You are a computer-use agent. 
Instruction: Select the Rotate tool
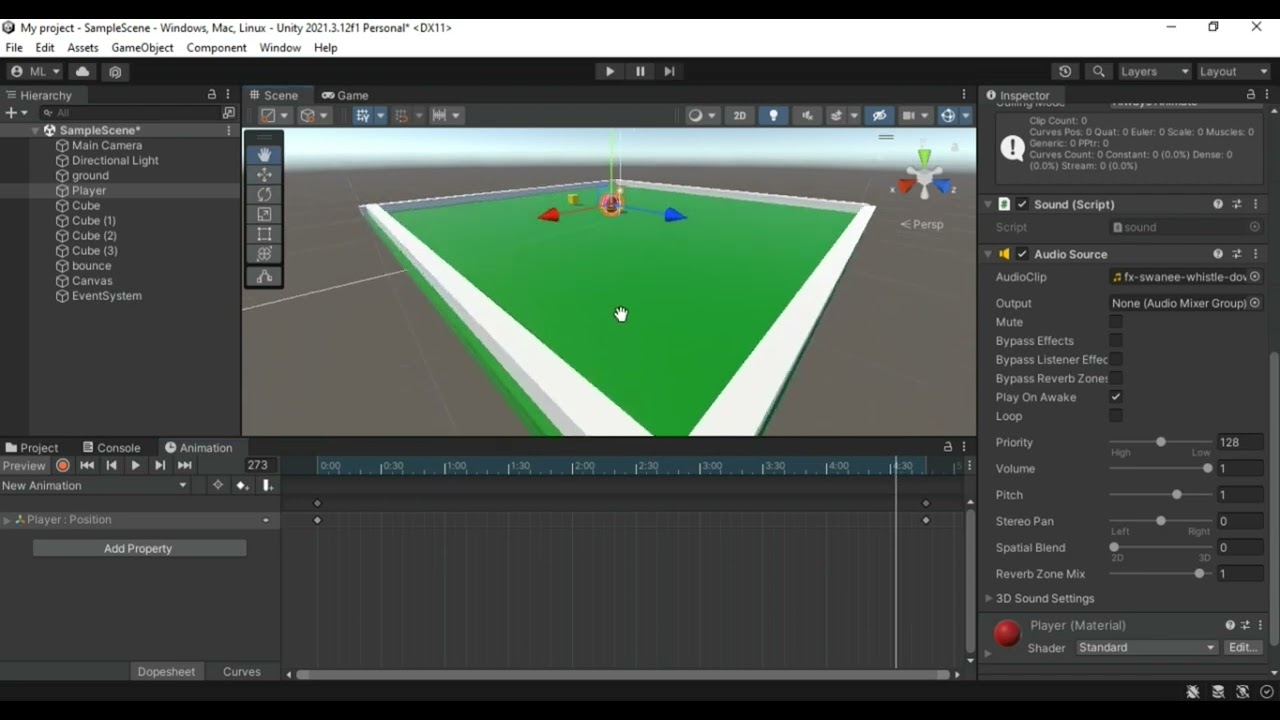pos(264,195)
